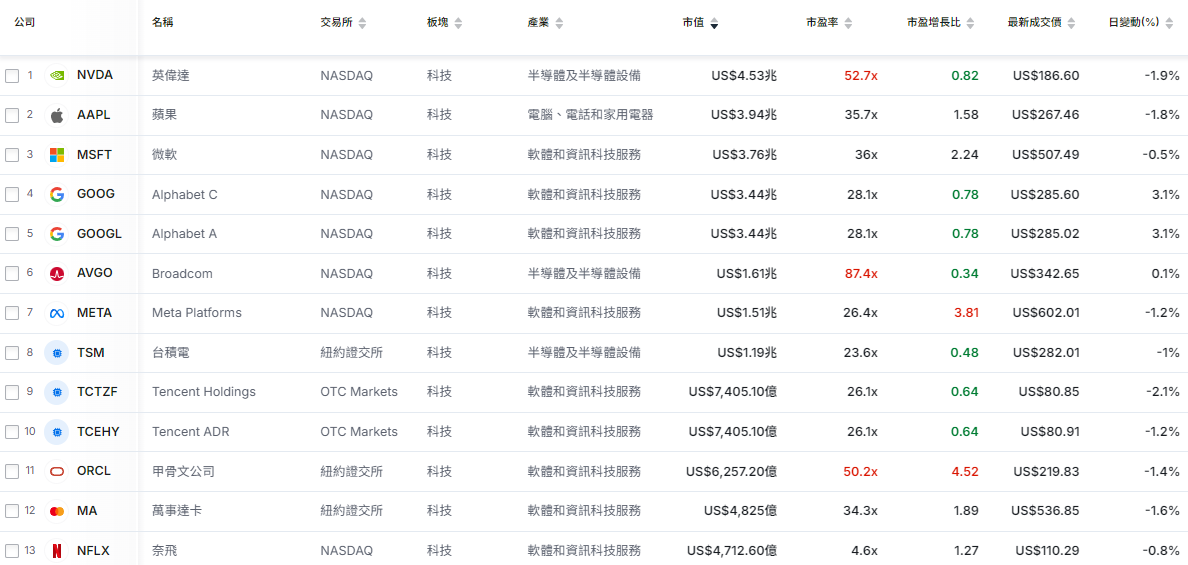
Task: Click the Apple logo icon
Action: [x=57, y=115]
